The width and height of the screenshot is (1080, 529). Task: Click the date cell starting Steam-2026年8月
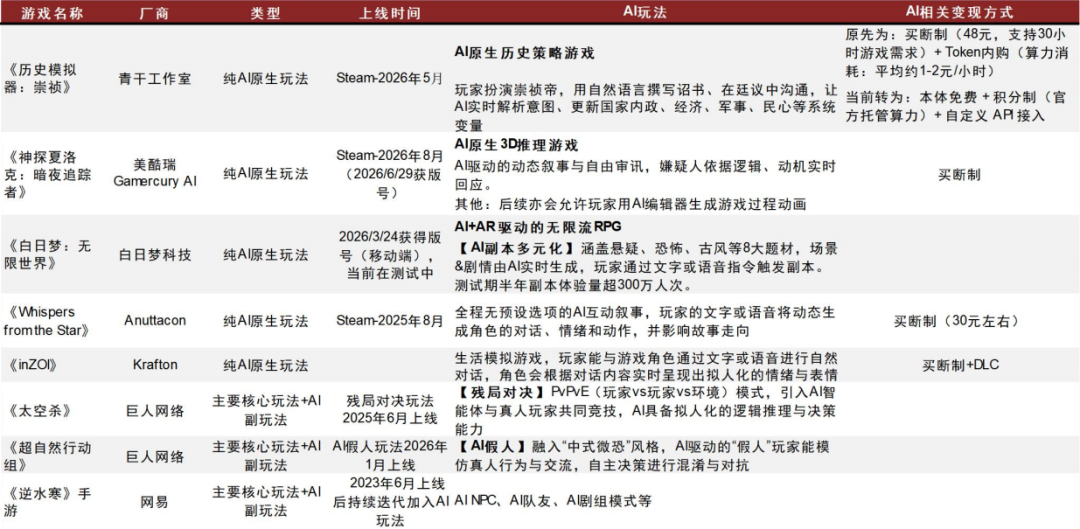coord(390,175)
